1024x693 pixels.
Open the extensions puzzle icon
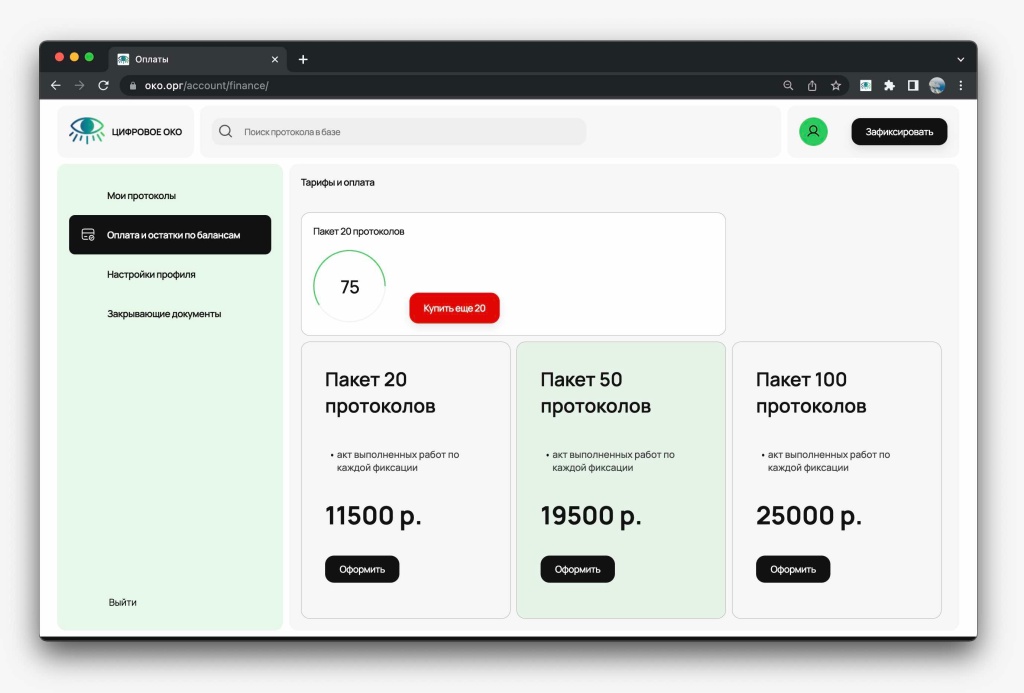889,86
